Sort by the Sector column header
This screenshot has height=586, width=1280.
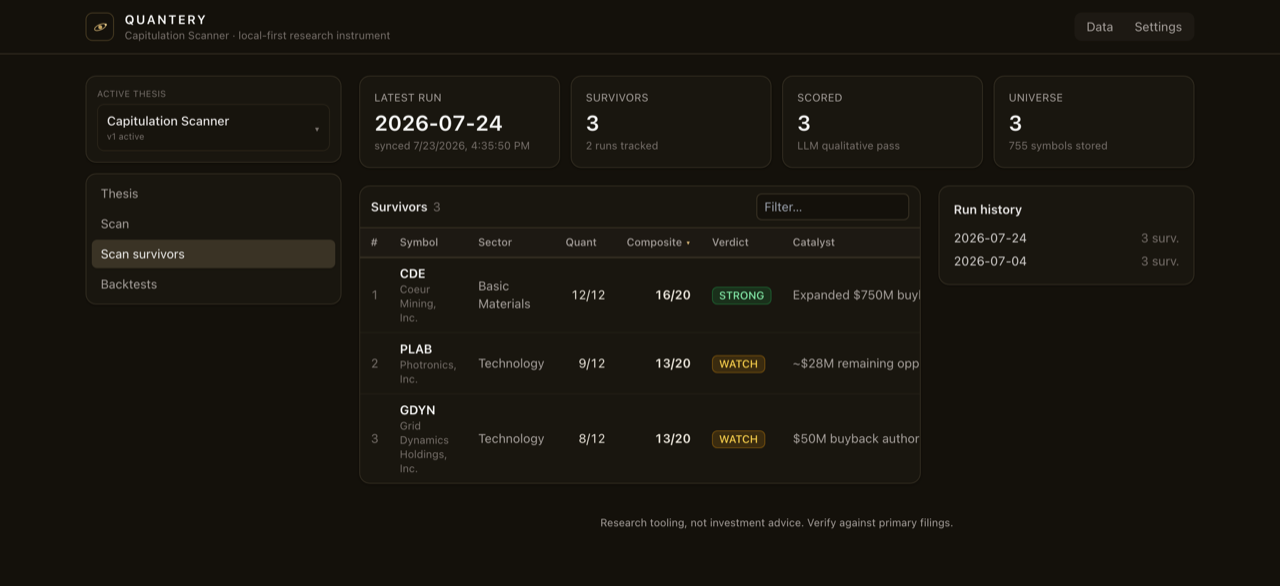(x=495, y=242)
